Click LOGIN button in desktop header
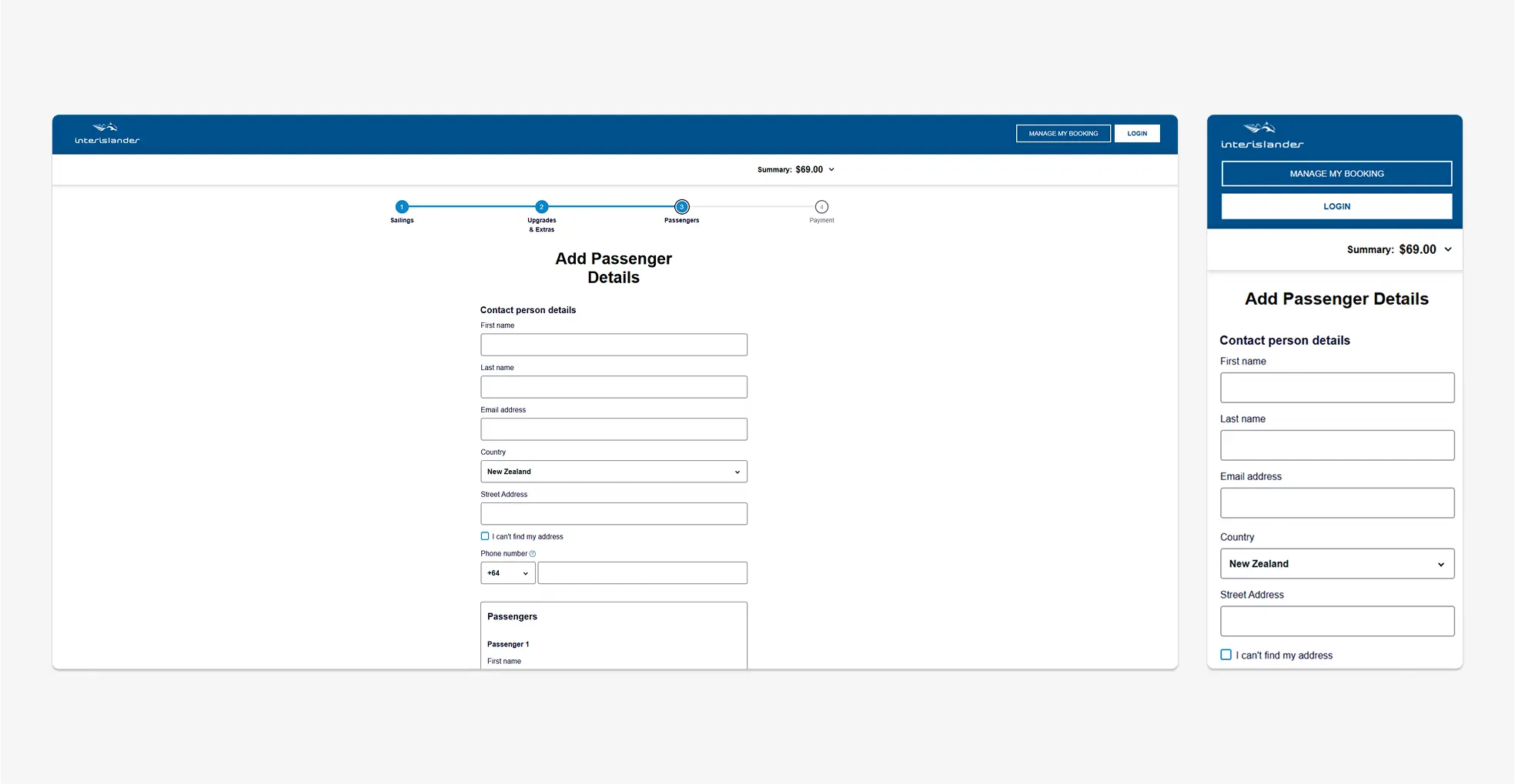The height and width of the screenshot is (784, 1515). tap(1137, 134)
